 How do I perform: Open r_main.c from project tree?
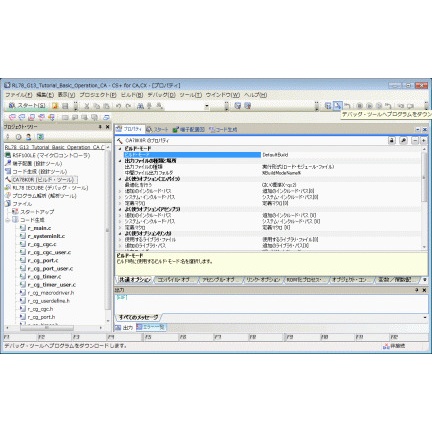coord(39,228)
